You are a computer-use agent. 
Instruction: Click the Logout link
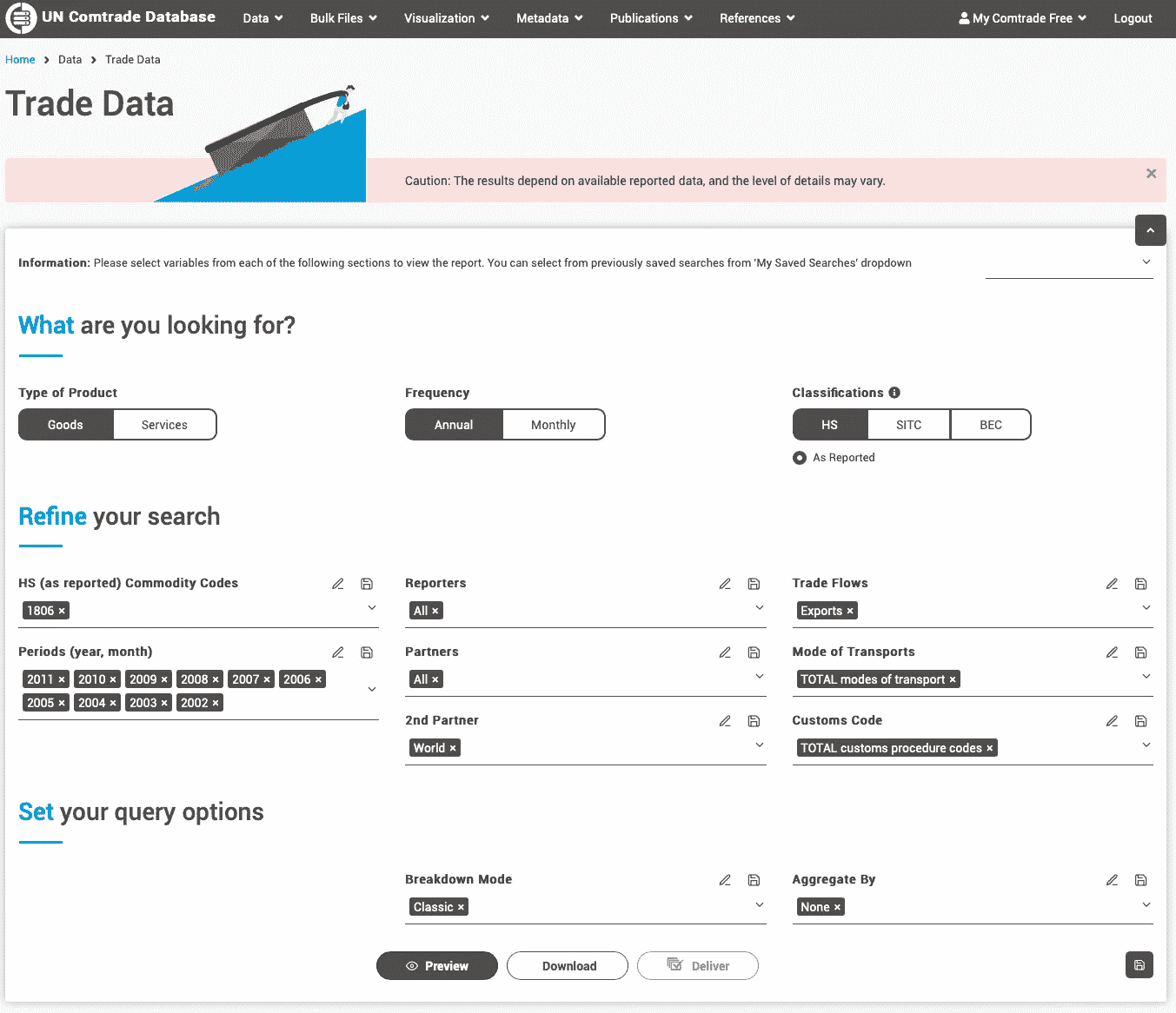pyautogui.click(x=1133, y=18)
